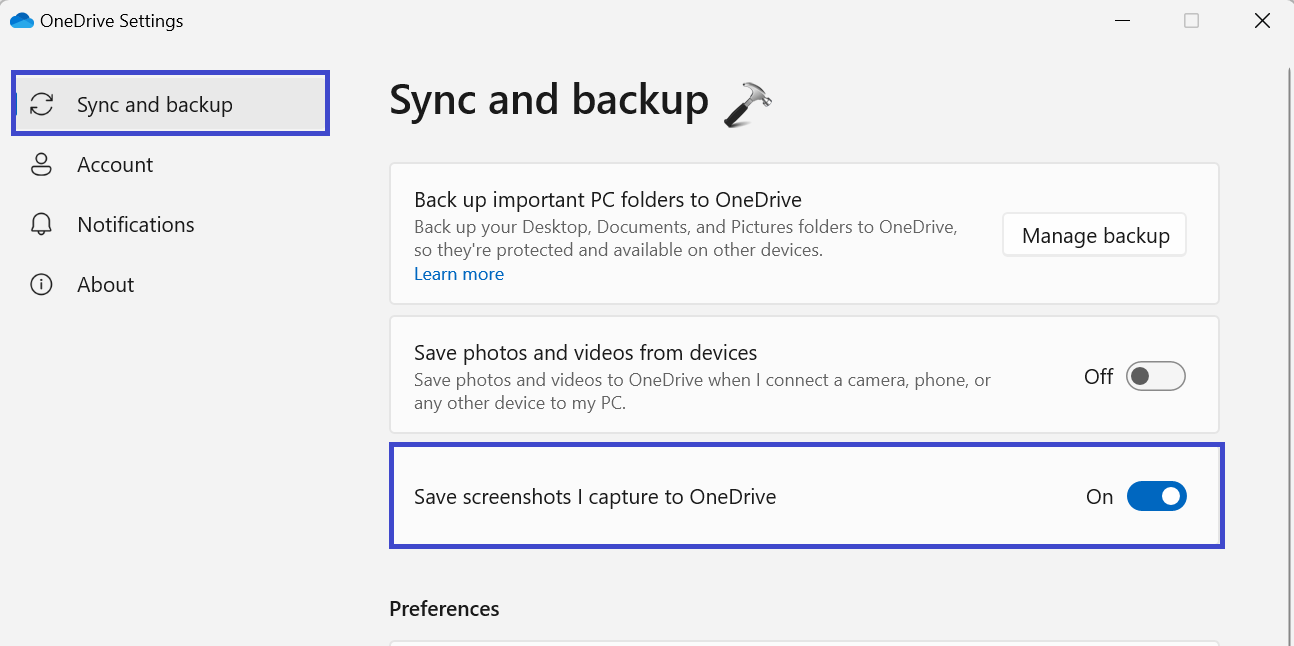Click the About info circle icon

[x=41, y=285]
